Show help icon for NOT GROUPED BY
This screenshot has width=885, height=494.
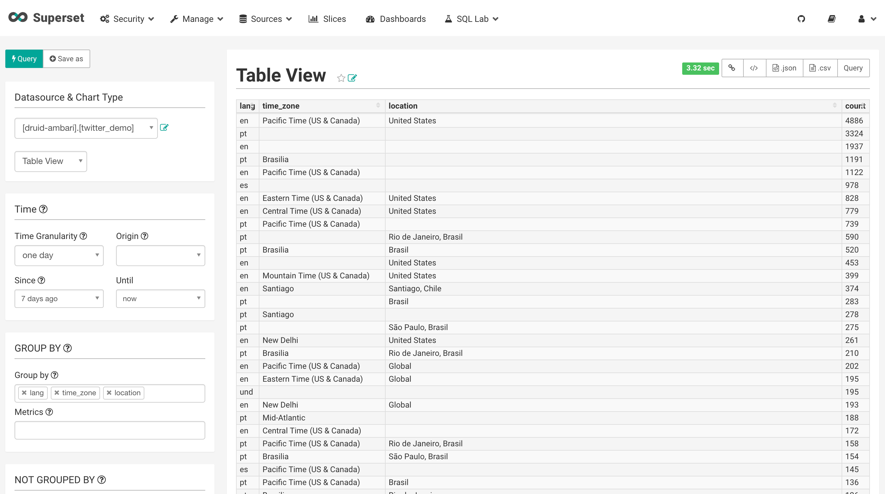(102, 480)
